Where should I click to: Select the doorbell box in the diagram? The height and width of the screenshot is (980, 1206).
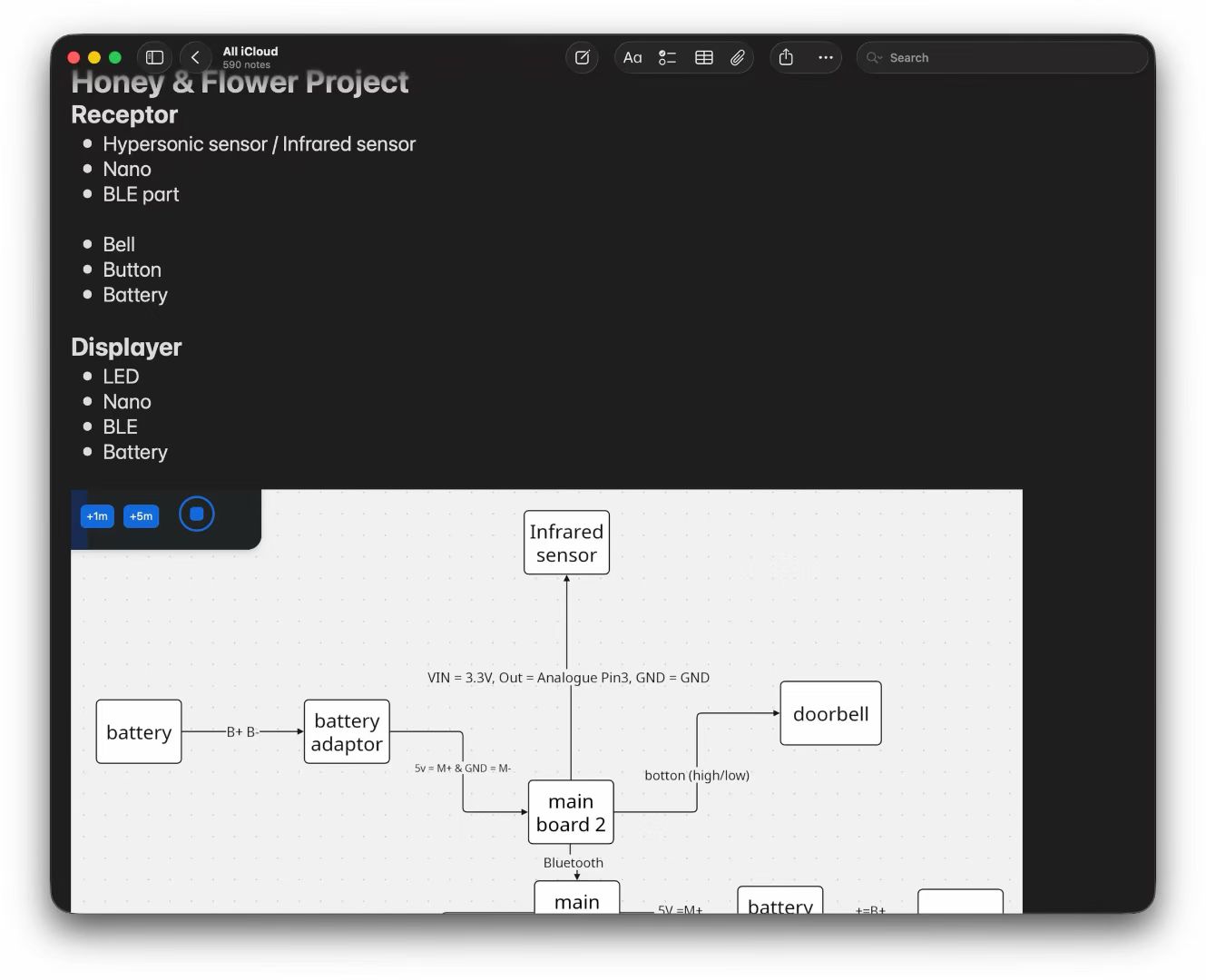click(830, 713)
